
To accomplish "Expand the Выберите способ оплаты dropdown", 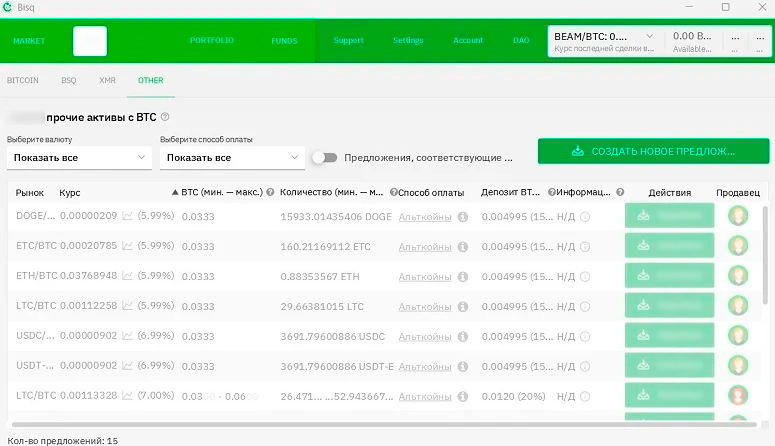I will [x=232, y=158].
